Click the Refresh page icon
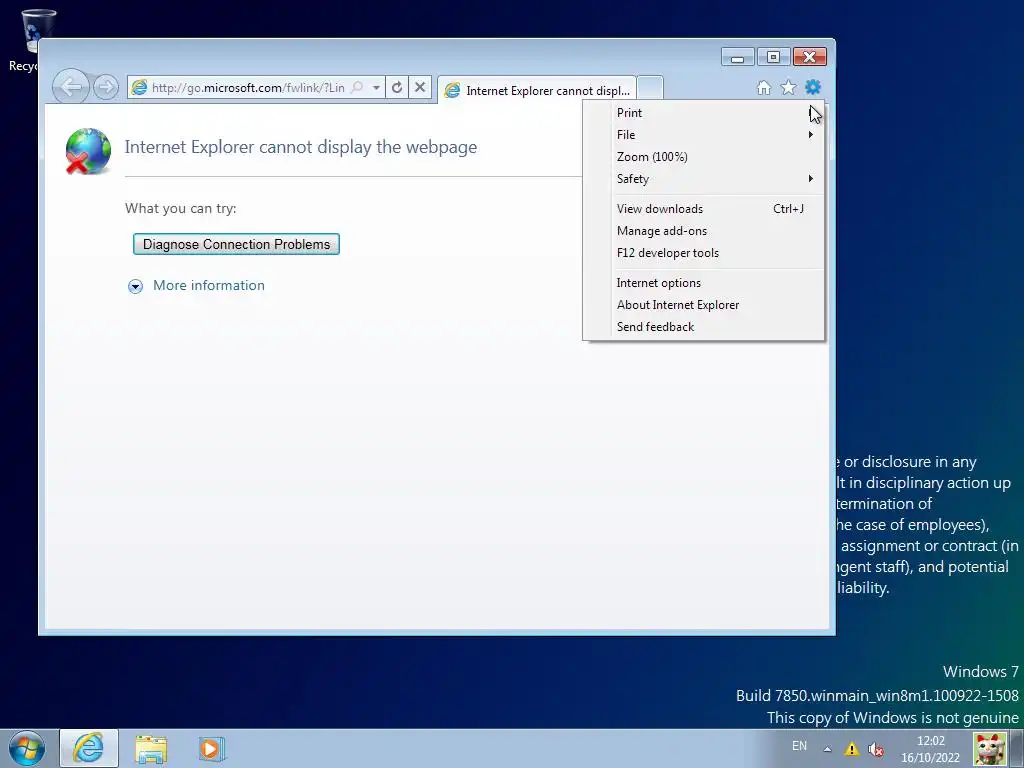The width and height of the screenshot is (1024, 768). [x=396, y=87]
